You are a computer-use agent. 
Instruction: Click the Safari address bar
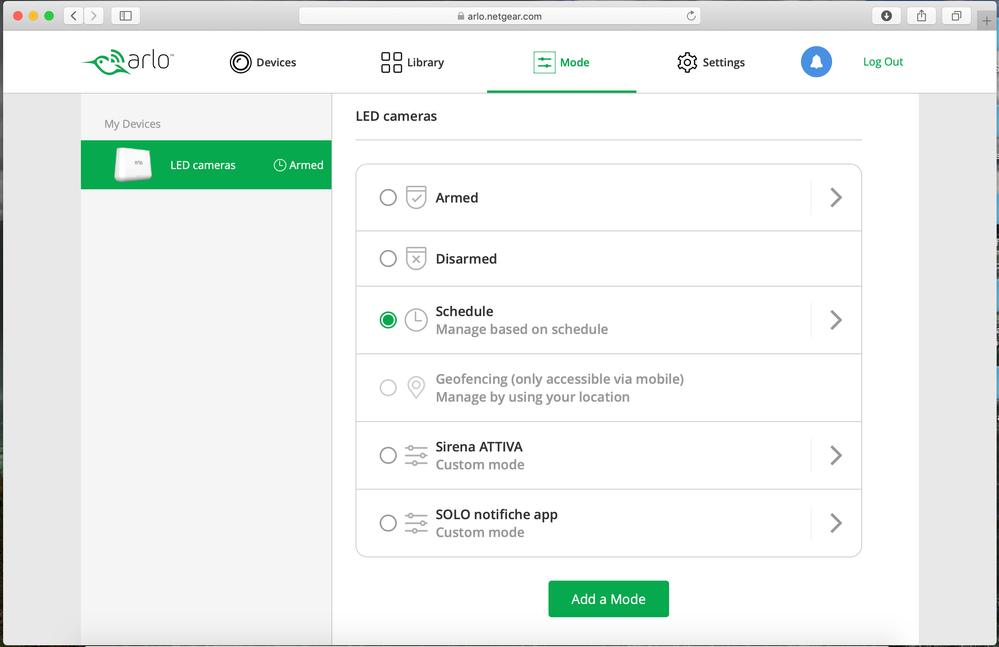(500, 16)
